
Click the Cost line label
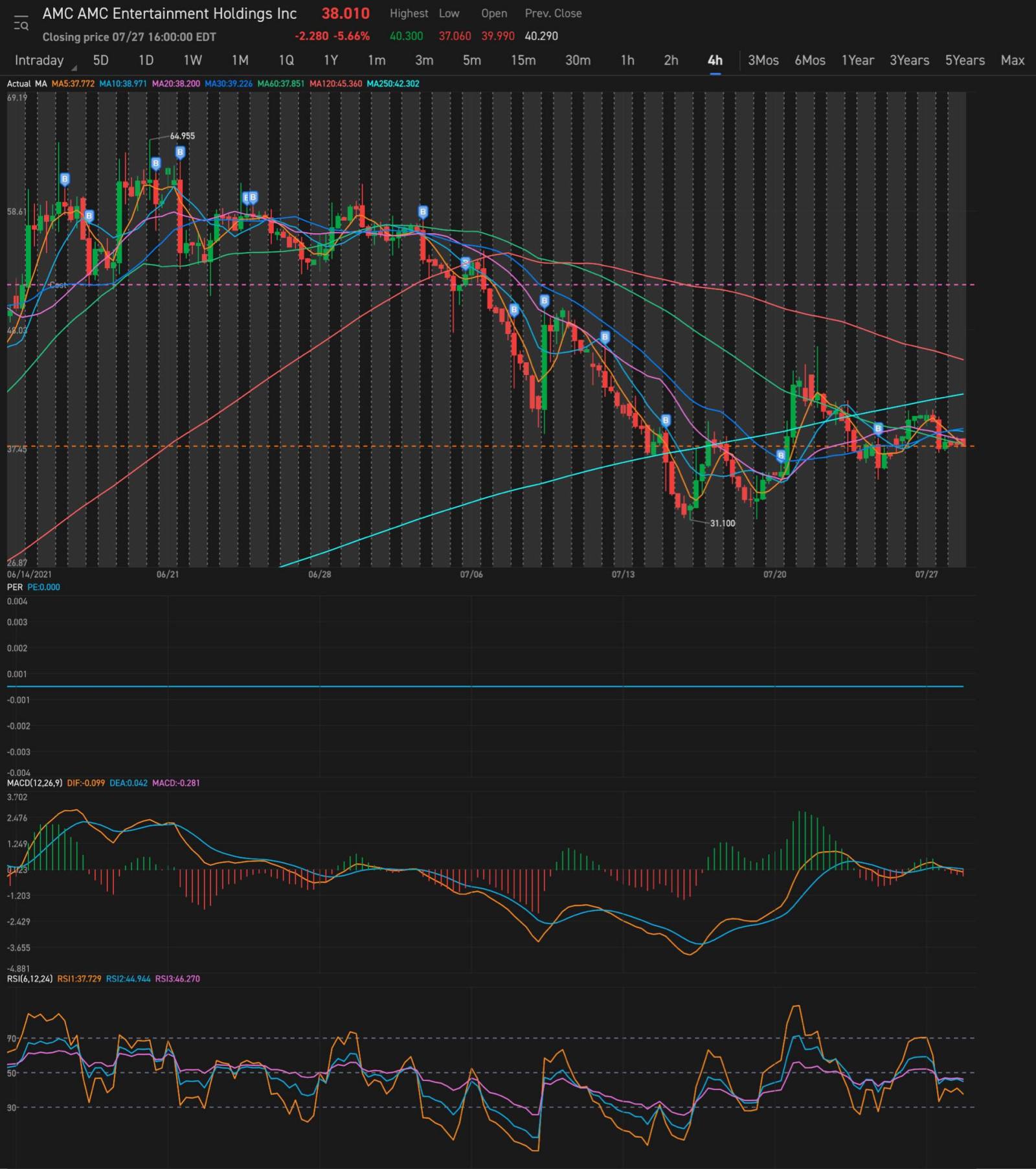pos(58,285)
